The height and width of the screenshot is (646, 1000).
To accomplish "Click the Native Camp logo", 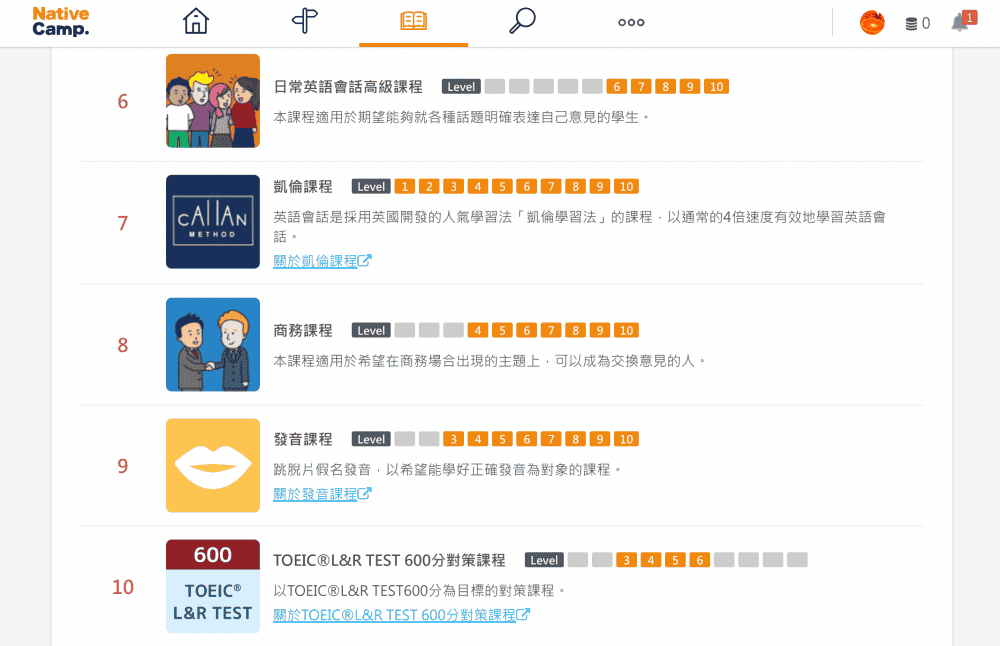I will tap(61, 22).
